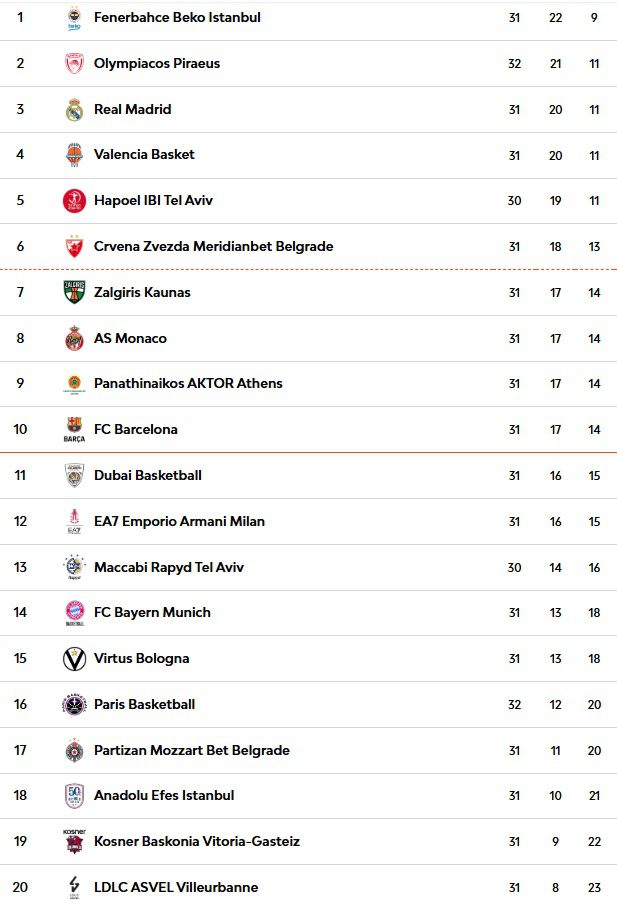The image size is (617, 904).
Task: Click the Fenerbahce Beko Istanbul team logo
Action: tap(74, 18)
